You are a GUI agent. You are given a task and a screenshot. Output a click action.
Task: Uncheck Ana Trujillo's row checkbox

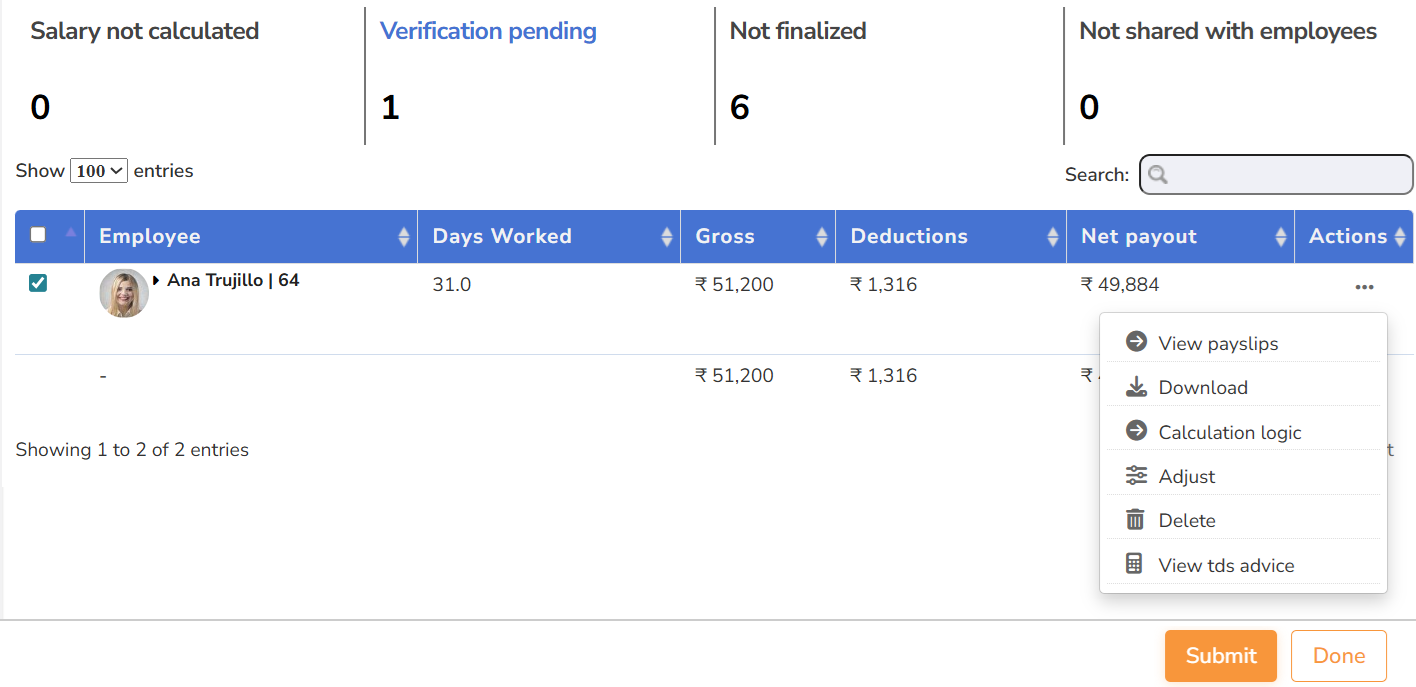point(38,284)
